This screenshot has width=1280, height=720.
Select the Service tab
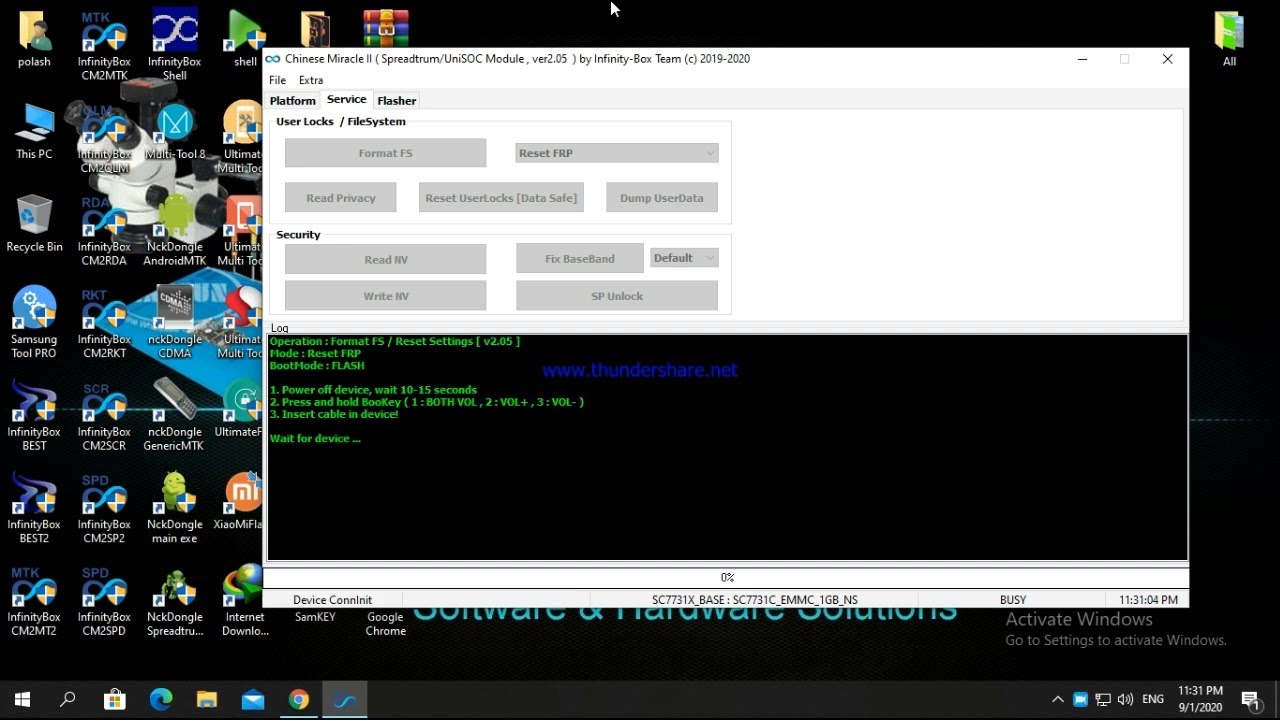point(346,100)
